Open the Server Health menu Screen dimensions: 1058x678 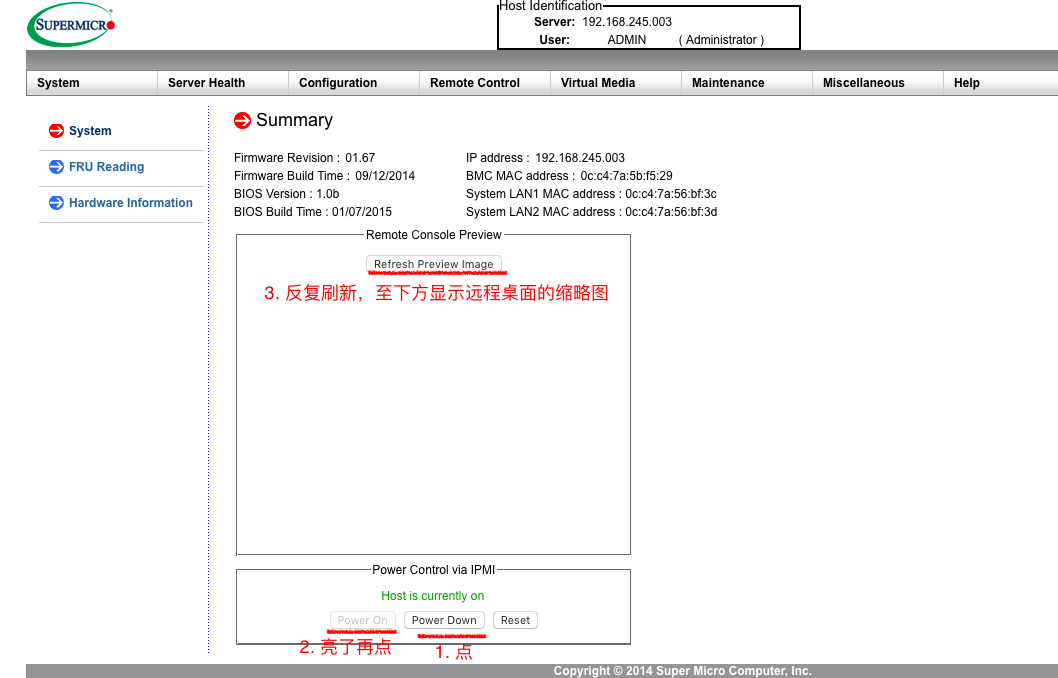coord(206,83)
